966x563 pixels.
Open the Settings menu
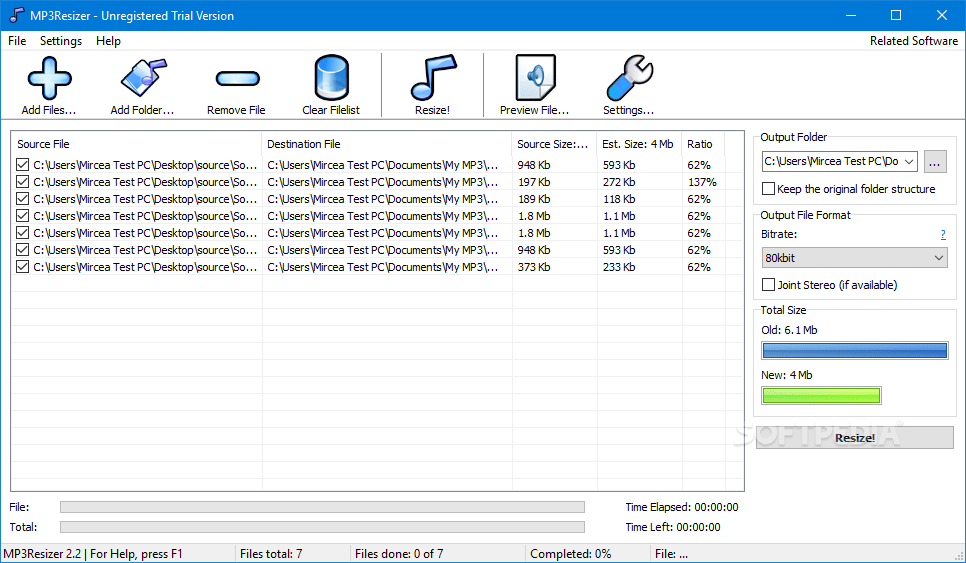click(61, 41)
